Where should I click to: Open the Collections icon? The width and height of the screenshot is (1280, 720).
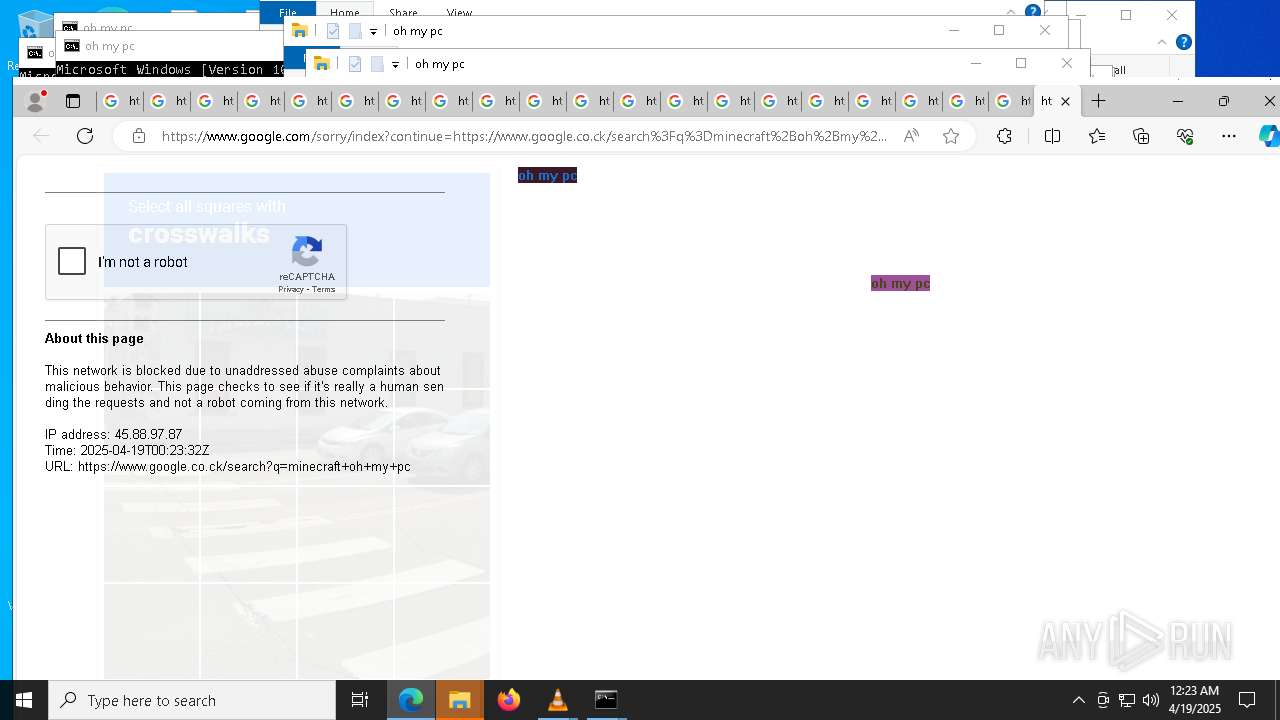[x=1141, y=136]
